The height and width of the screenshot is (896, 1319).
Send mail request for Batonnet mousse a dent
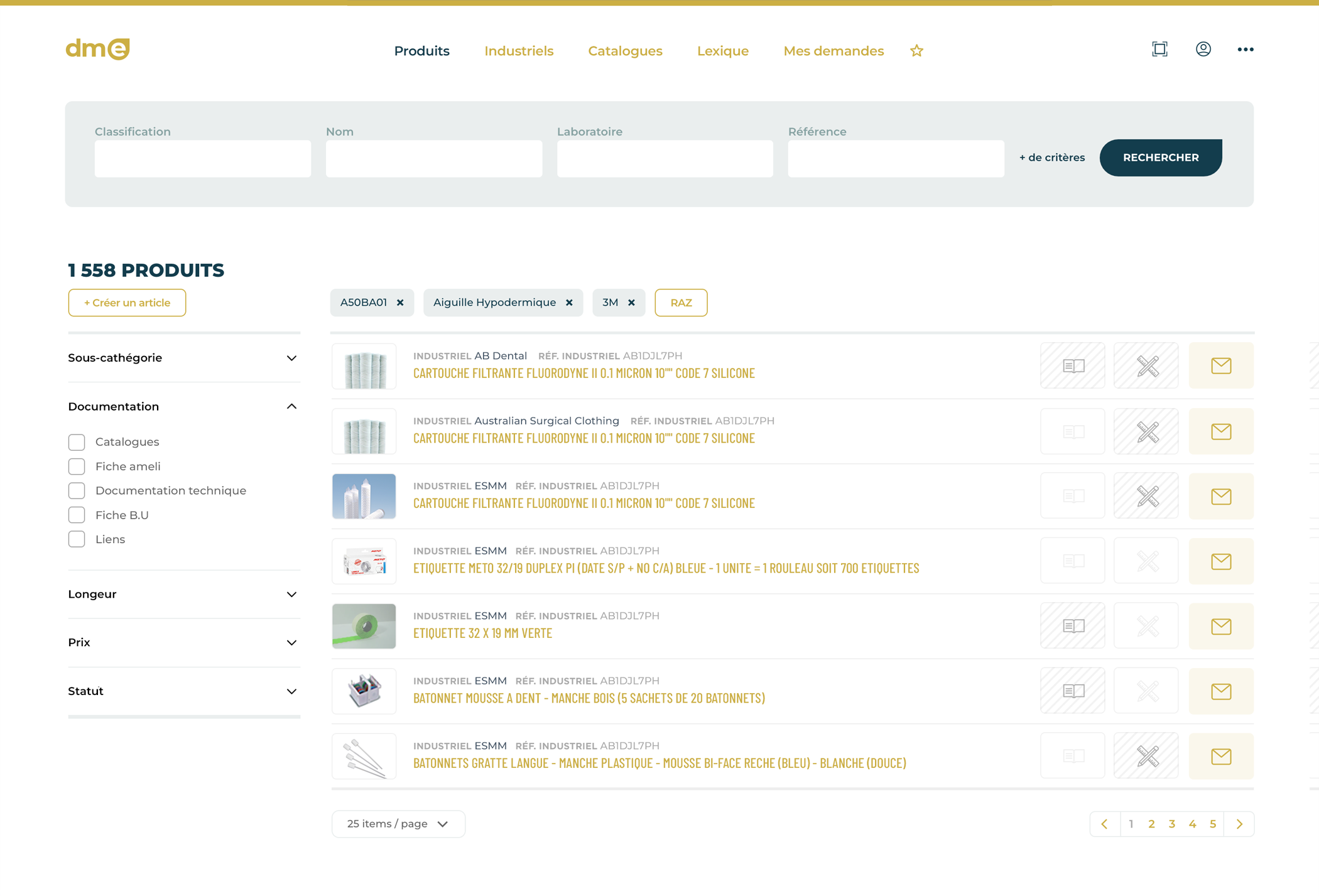pos(1221,691)
